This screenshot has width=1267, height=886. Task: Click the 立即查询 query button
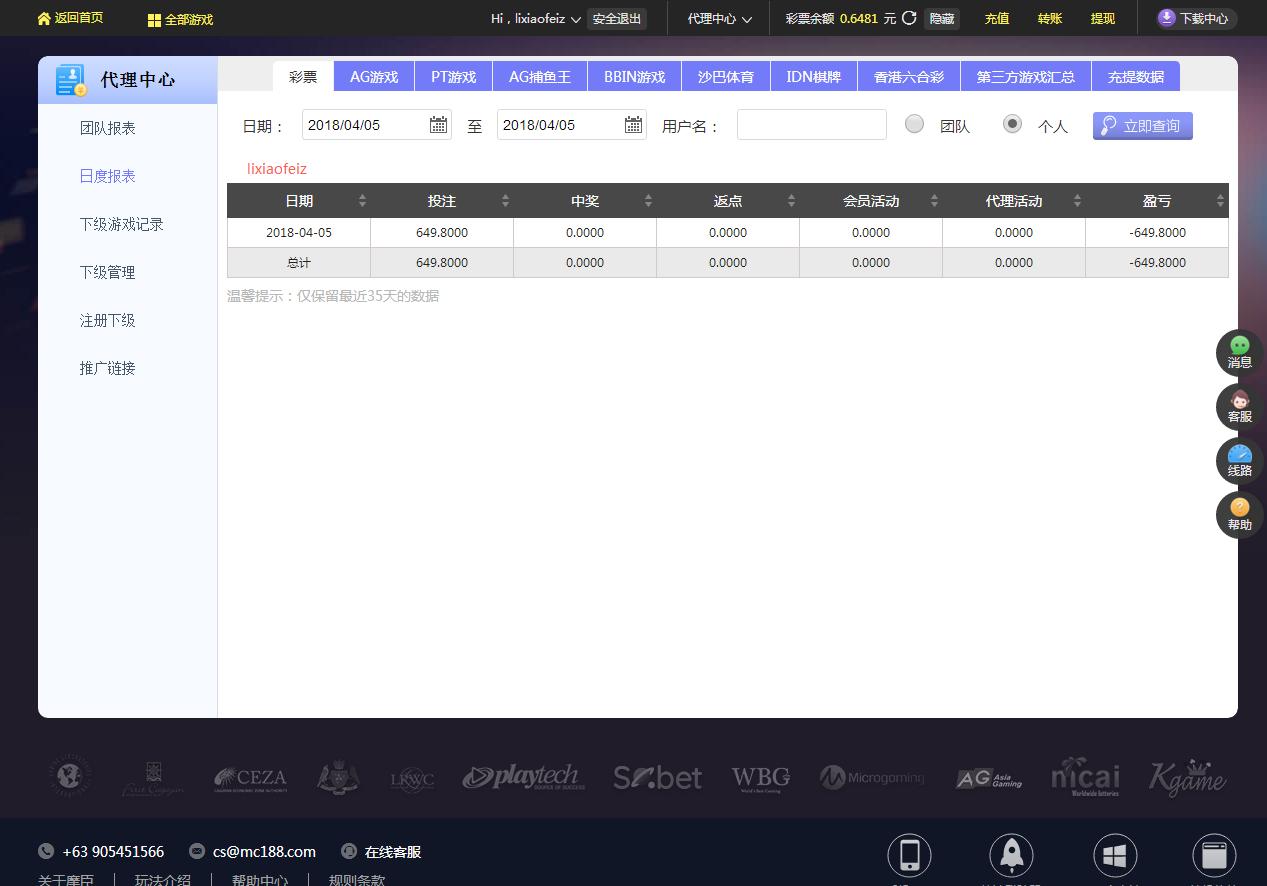pos(1141,124)
